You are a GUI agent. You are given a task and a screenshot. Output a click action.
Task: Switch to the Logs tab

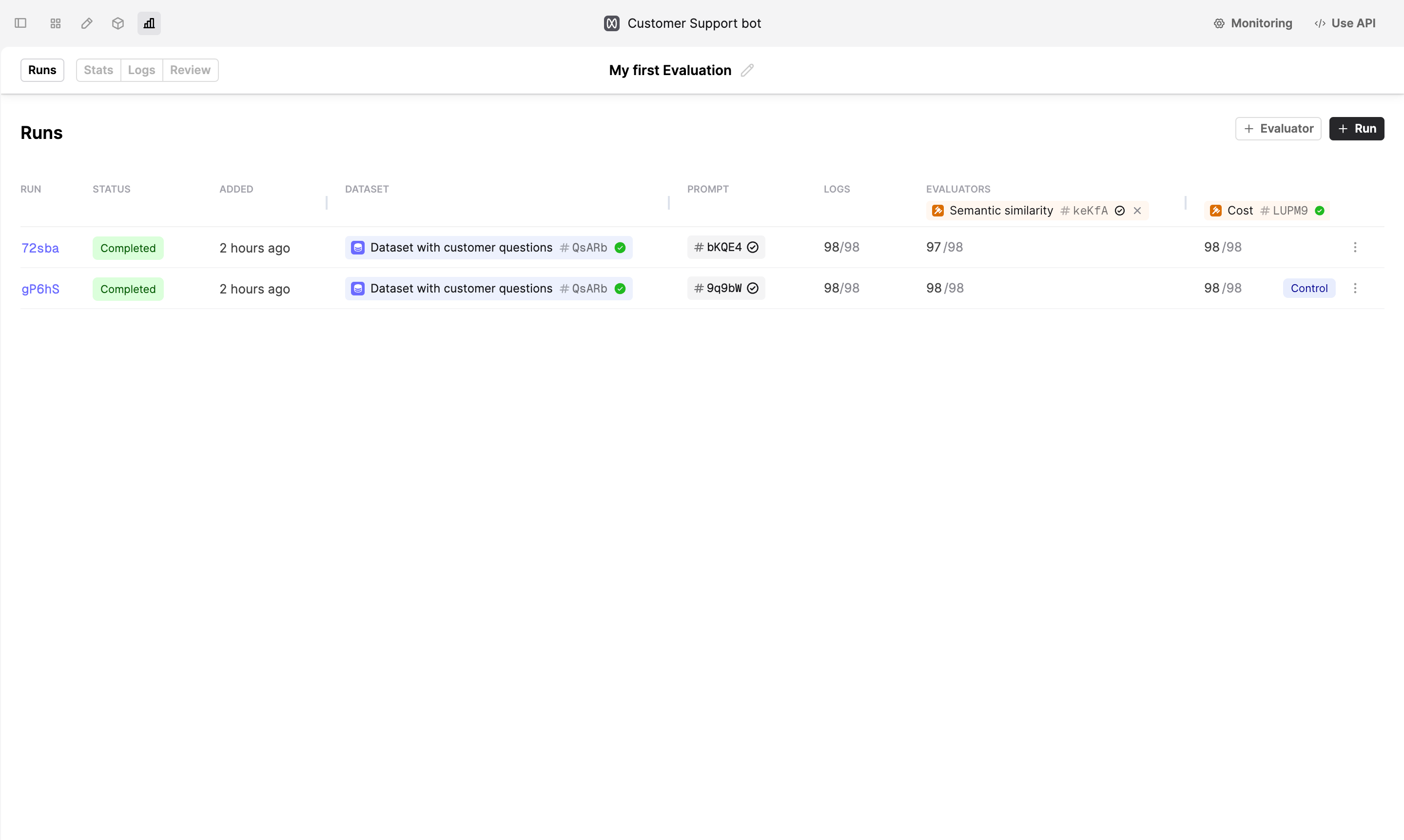coord(141,70)
